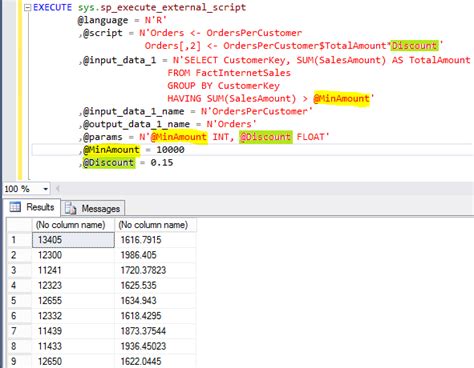Screen dimensions: 474x368
Task: Select cell 1936.45023
Action: coord(155,346)
